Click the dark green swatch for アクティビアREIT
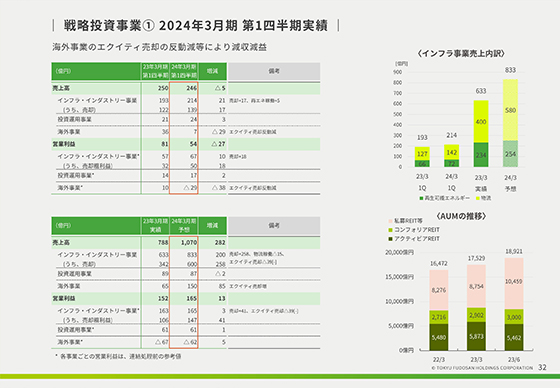This screenshot has height=388, width=560. tap(390, 239)
